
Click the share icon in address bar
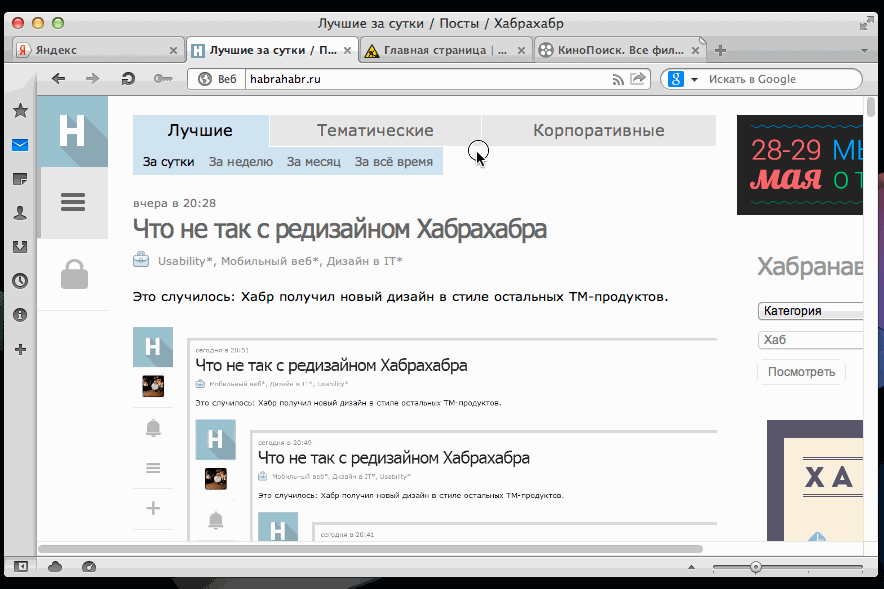point(638,79)
